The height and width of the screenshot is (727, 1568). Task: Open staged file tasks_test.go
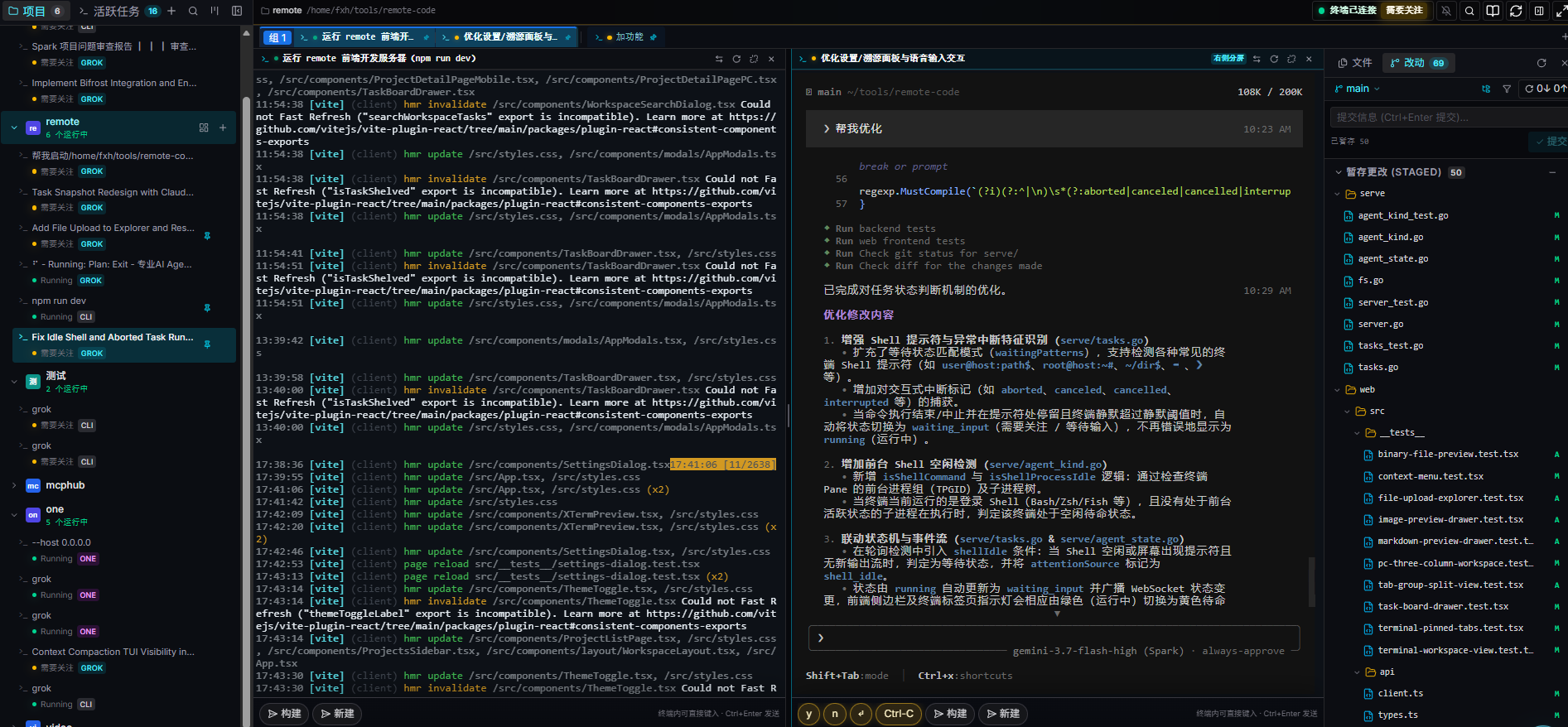(1390, 346)
